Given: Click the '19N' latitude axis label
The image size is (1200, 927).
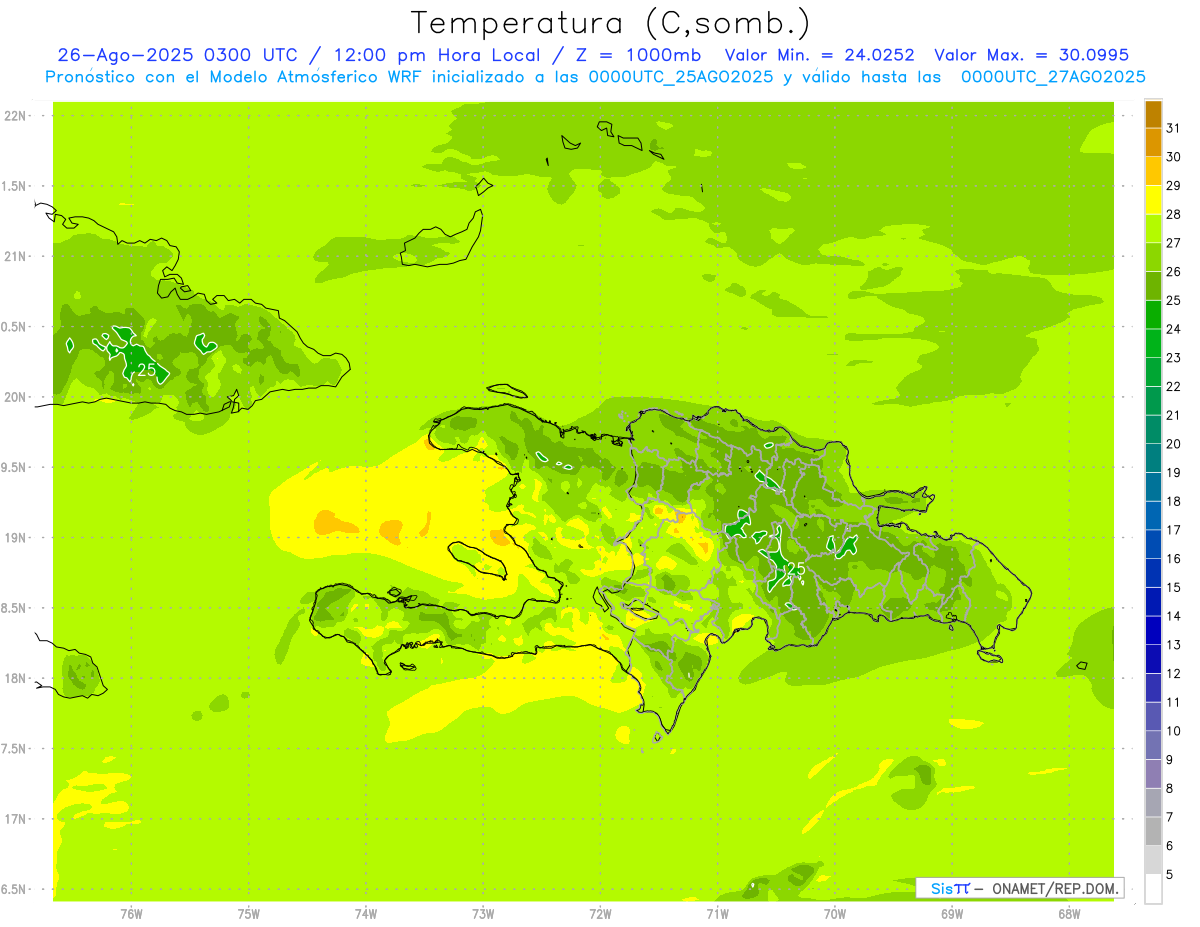Looking at the screenshot, I should click(x=17, y=538).
